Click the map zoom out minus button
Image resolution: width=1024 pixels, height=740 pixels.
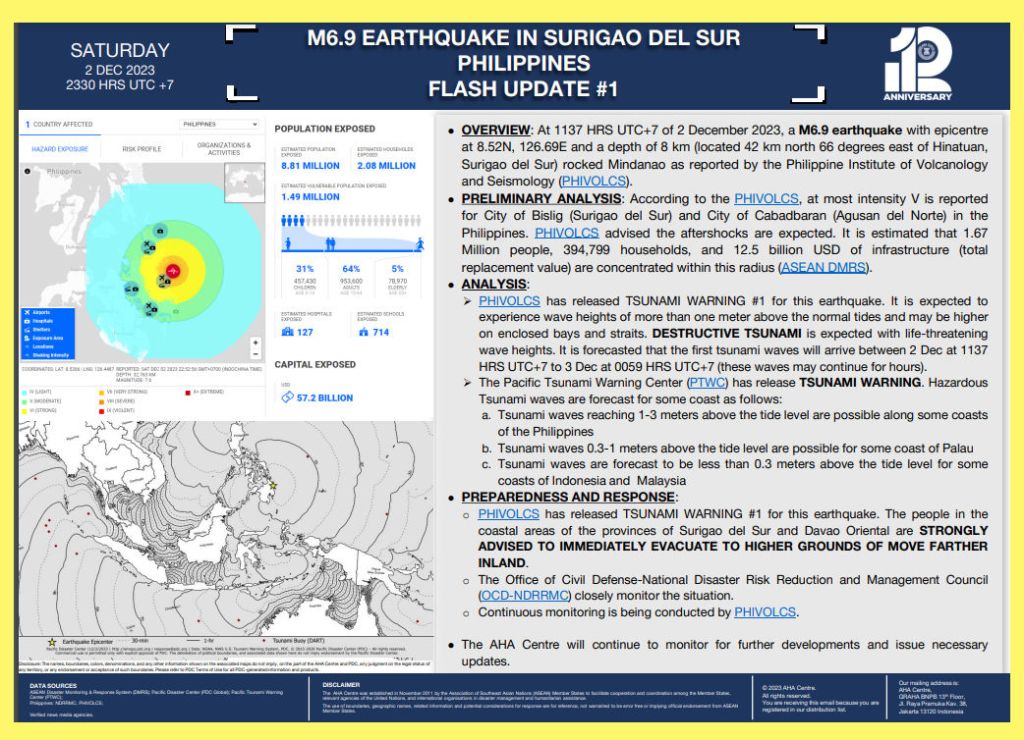256,355
